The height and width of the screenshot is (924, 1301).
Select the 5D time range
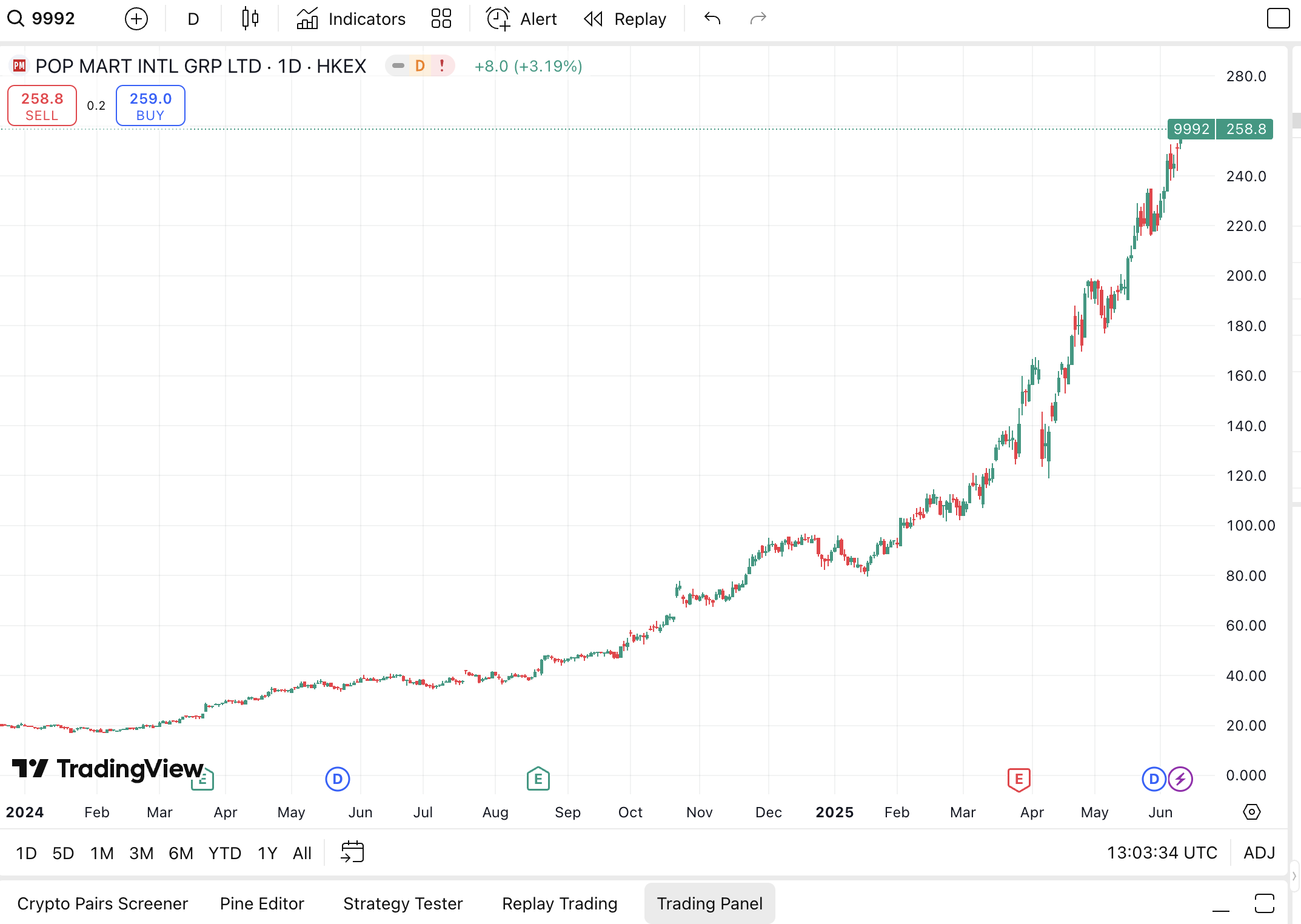point(63,854)
